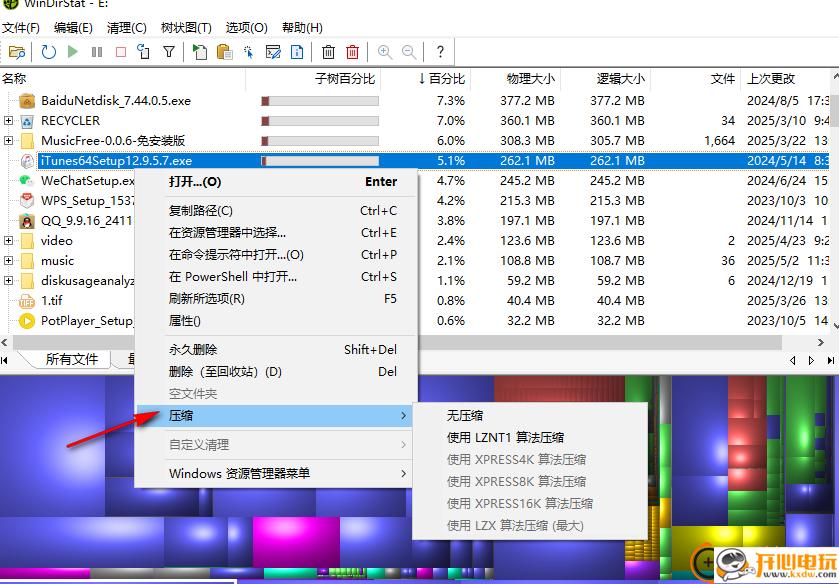
Task: Click the Help question mark icon
Action: 437,52
